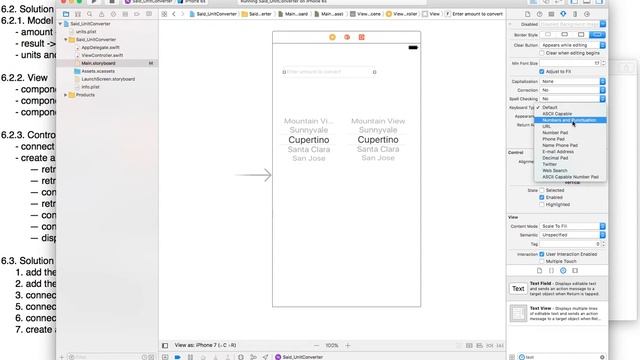The height and width of the screenshot is (360, 640).
Task: Toggle grid view in object library footer
Action: tap(512, 357)
